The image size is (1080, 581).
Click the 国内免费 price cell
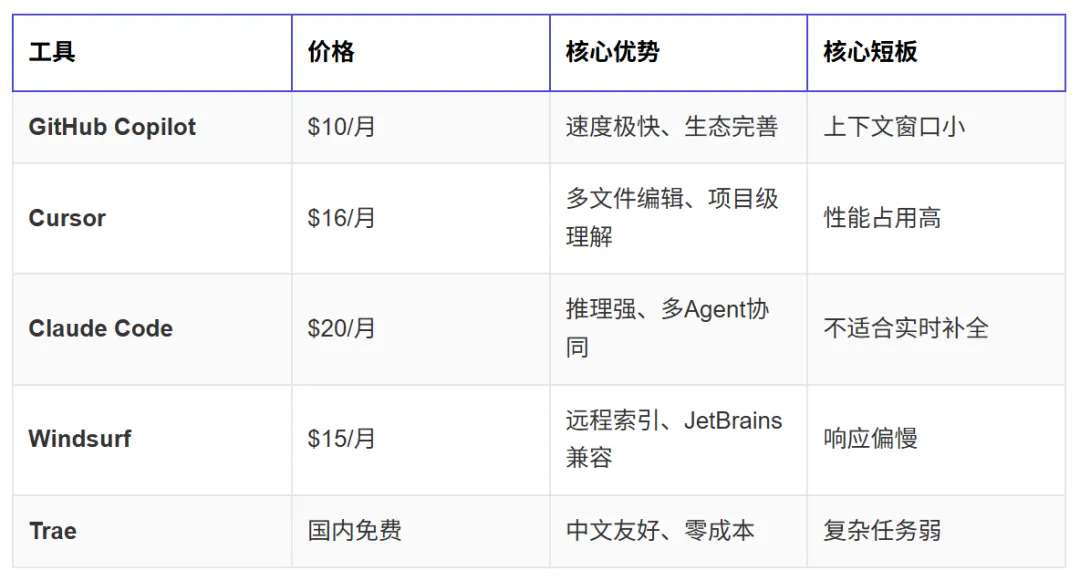click(421, 531)
